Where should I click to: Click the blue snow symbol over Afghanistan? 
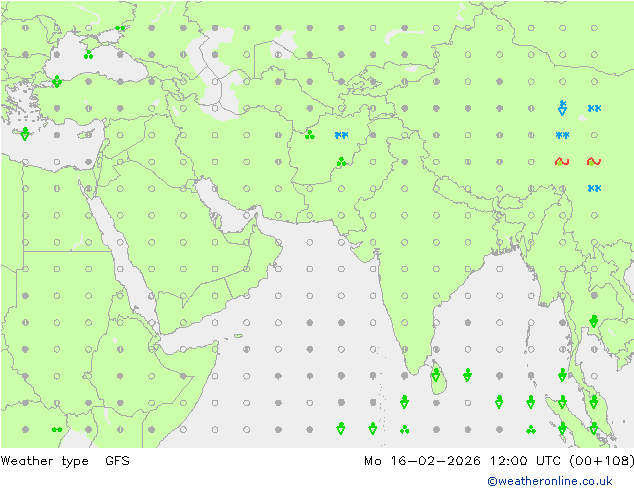pos(341,135)
